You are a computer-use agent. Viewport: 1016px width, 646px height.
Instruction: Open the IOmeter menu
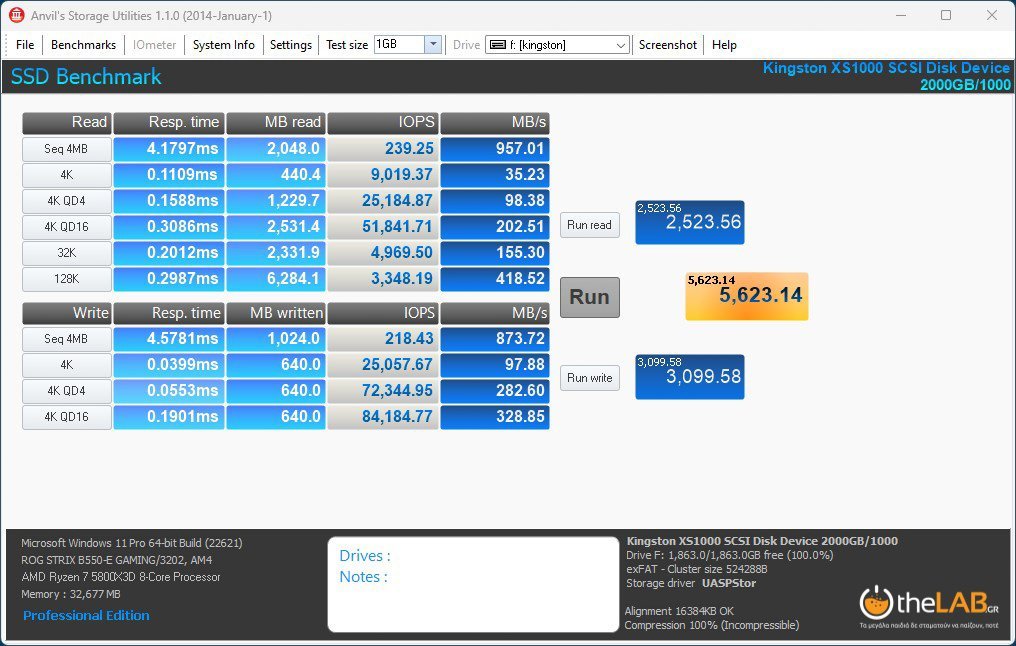[154, 45]
